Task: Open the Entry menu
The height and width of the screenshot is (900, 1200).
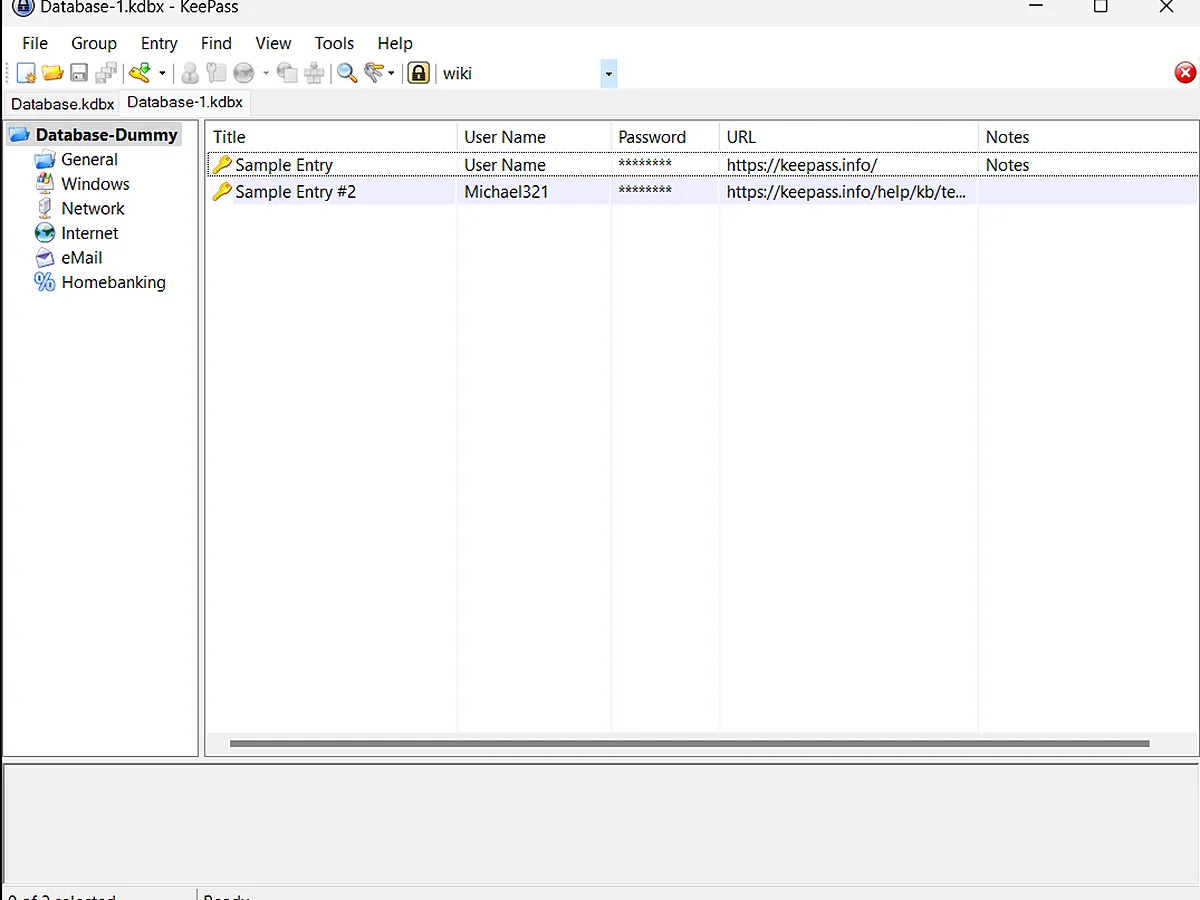Action: 159,43
